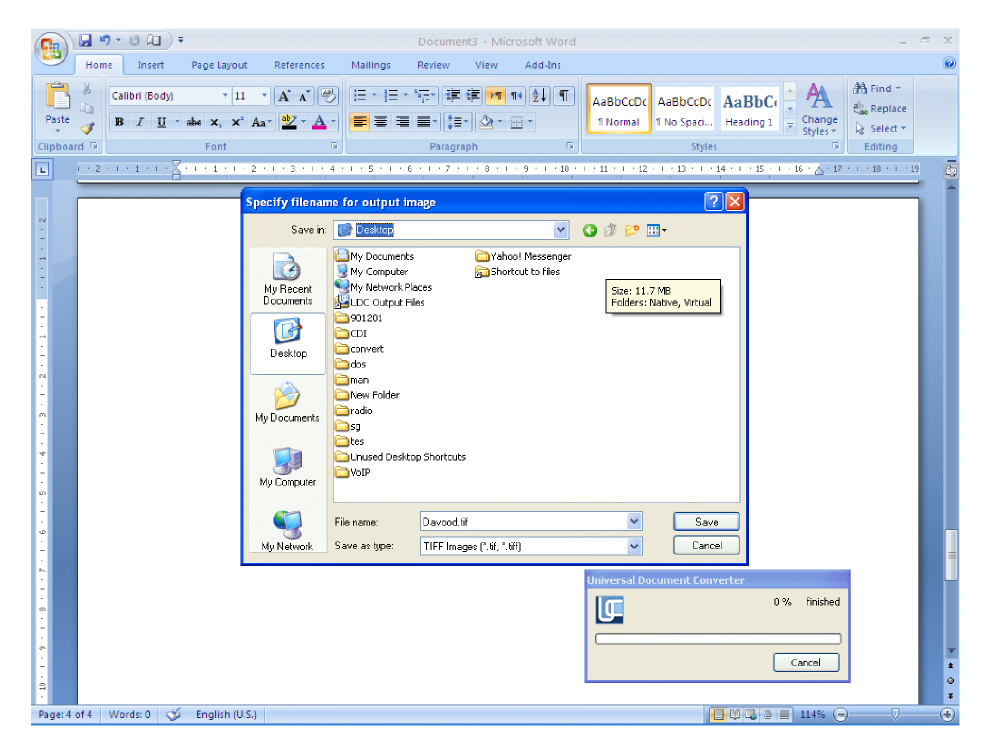Screen dimensions: 987x755
Task: Click the Borders icon in Paragraph group
Action: point(521,122)
